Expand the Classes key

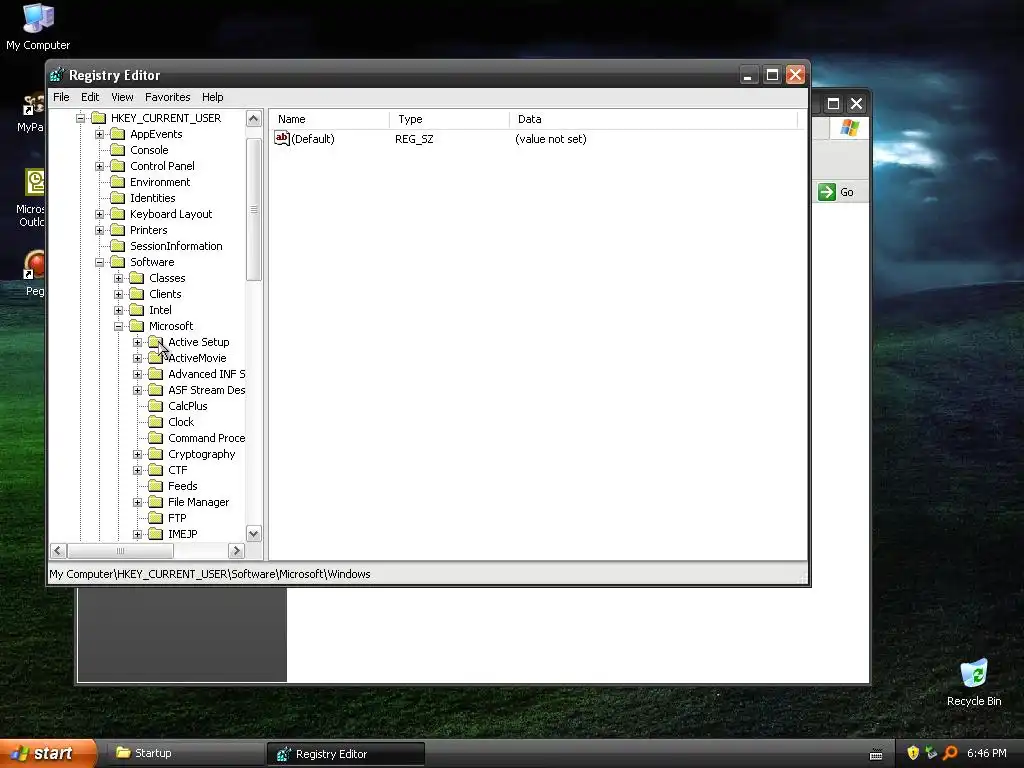coord(118,278)
